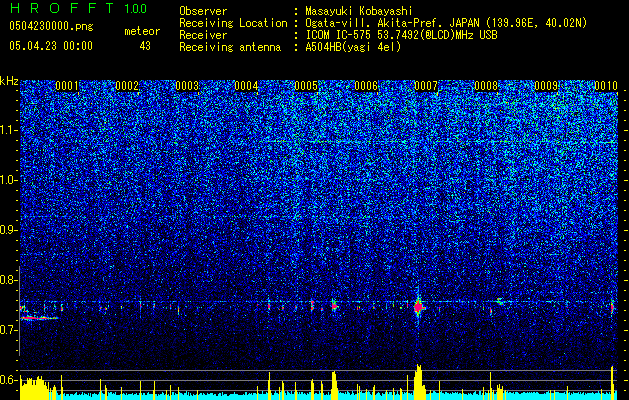
Task: Click the Observer label
Action: pyautogui.click(x=203, y=11)
